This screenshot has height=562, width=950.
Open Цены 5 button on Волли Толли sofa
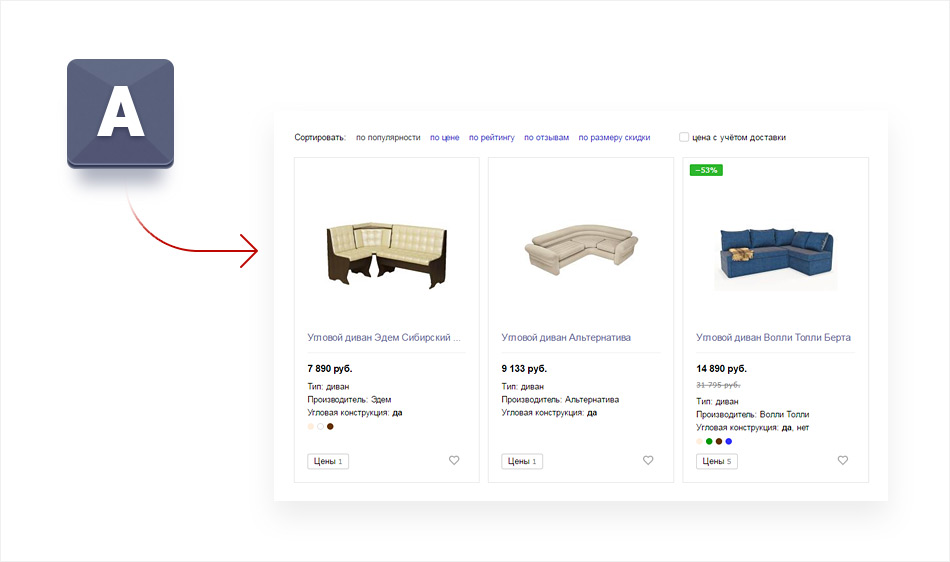click(717, 461)
